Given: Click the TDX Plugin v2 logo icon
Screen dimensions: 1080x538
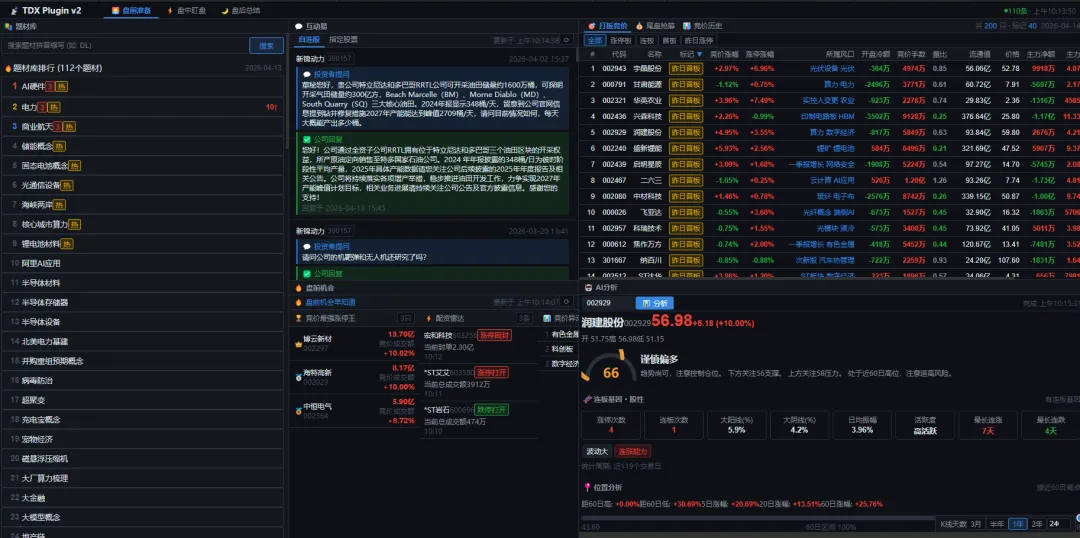Looking at the screenshot, I should (x=14, y=11).
